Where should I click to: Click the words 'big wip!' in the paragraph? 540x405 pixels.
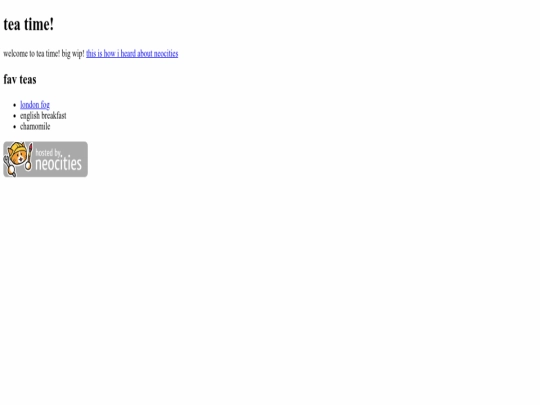73,54
